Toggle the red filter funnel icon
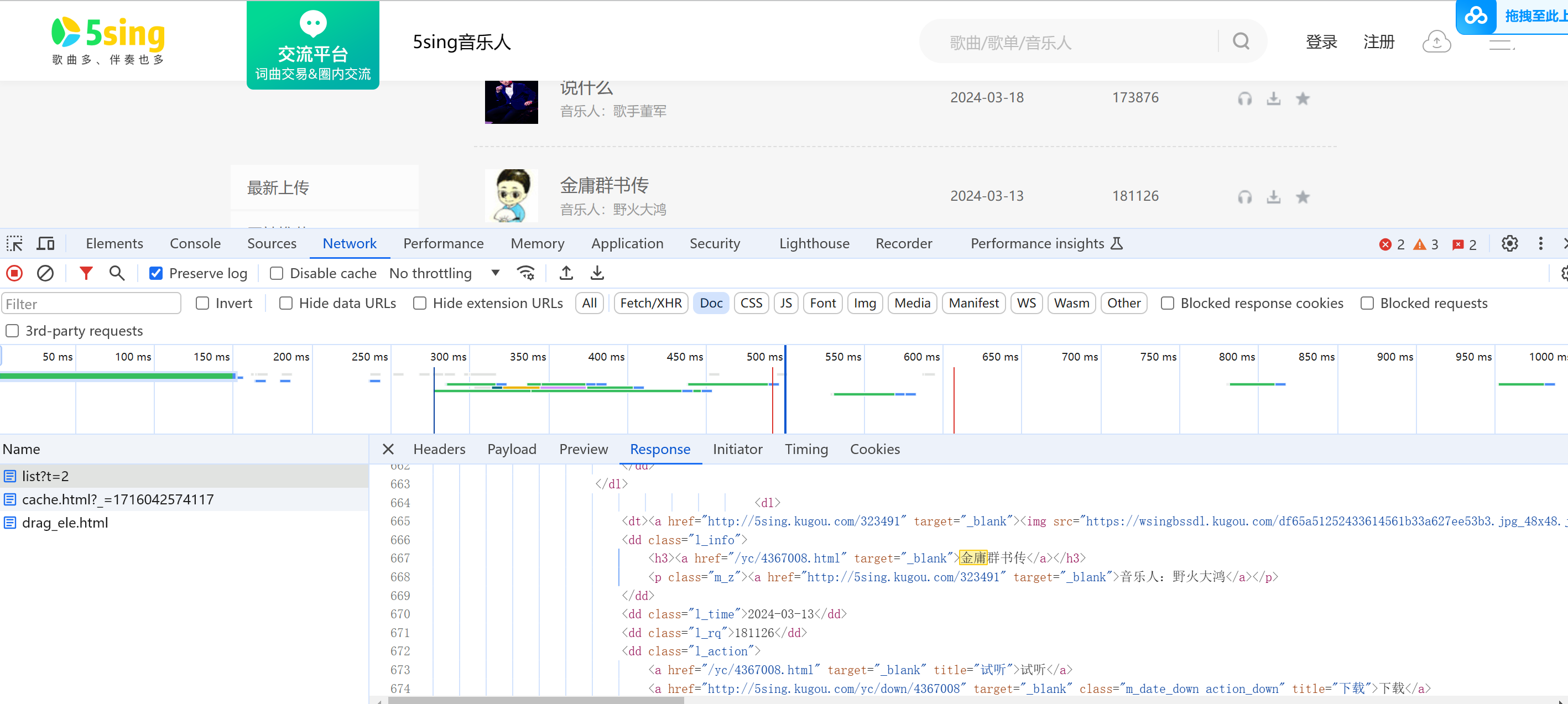1568x704 pixels. coord(86,273)
